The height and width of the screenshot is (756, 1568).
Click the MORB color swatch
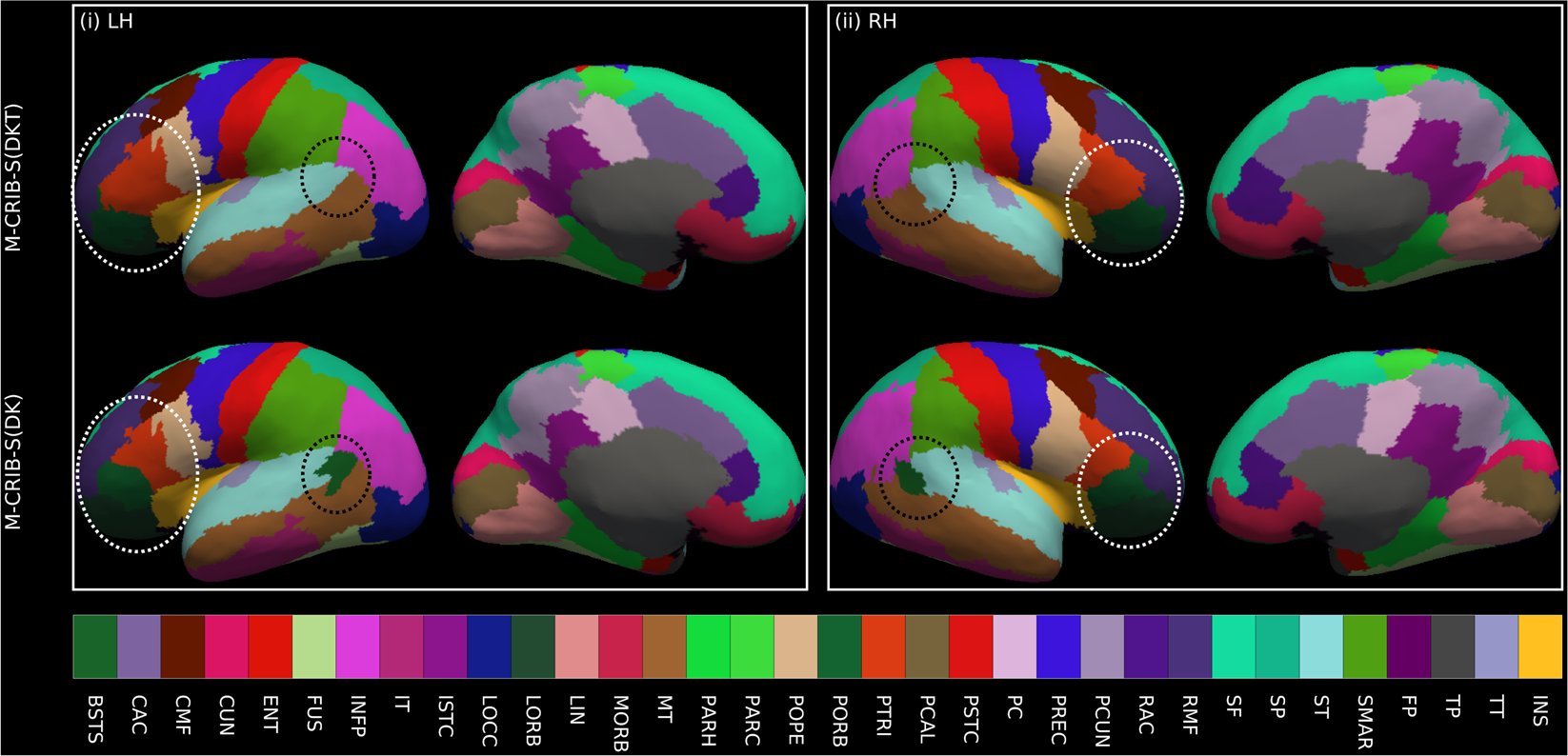pyautogui.click(x=621, y=647)
